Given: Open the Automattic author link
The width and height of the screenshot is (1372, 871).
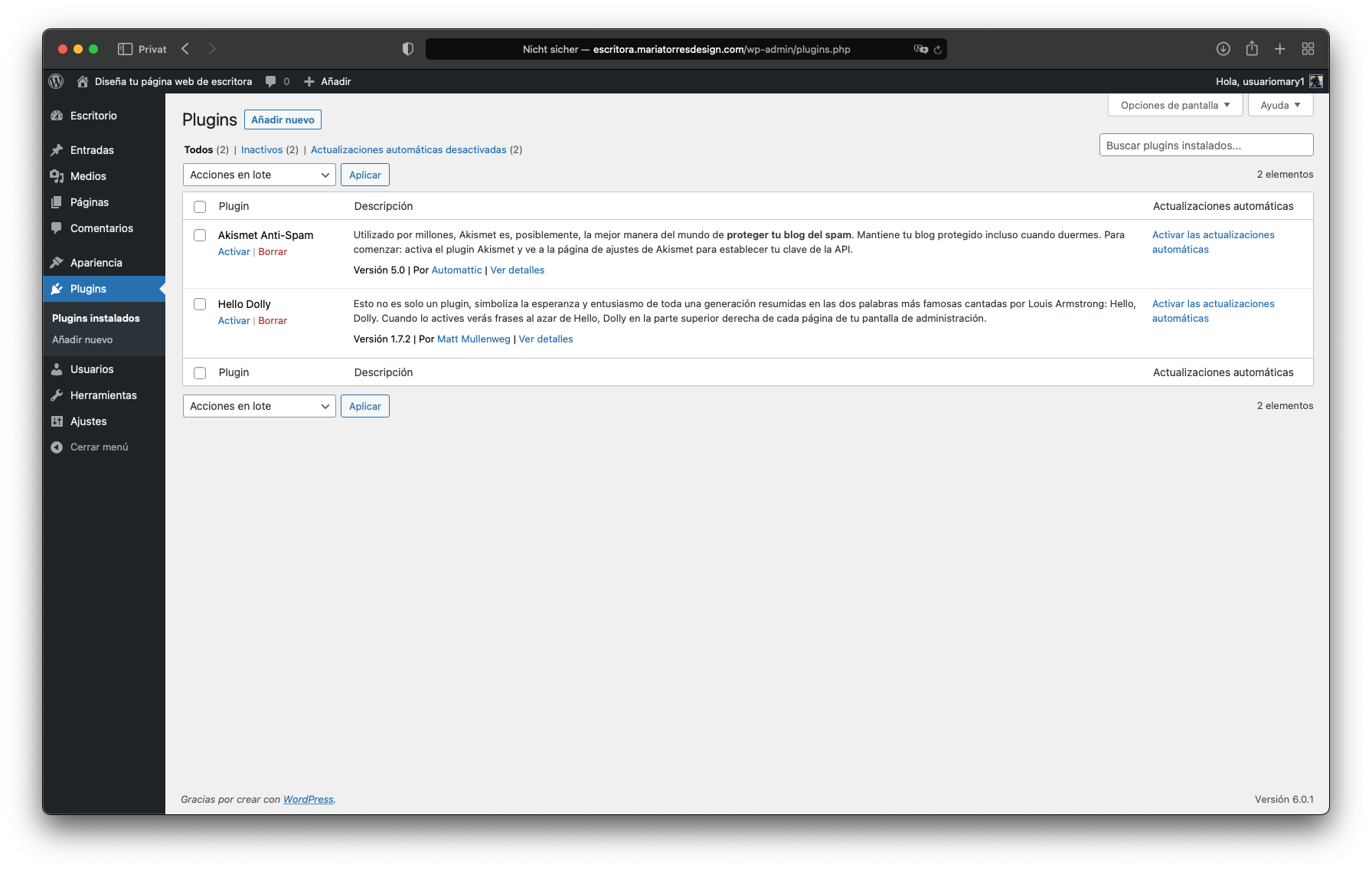Looking at the screenshot, I should click(x=457, y=270).
